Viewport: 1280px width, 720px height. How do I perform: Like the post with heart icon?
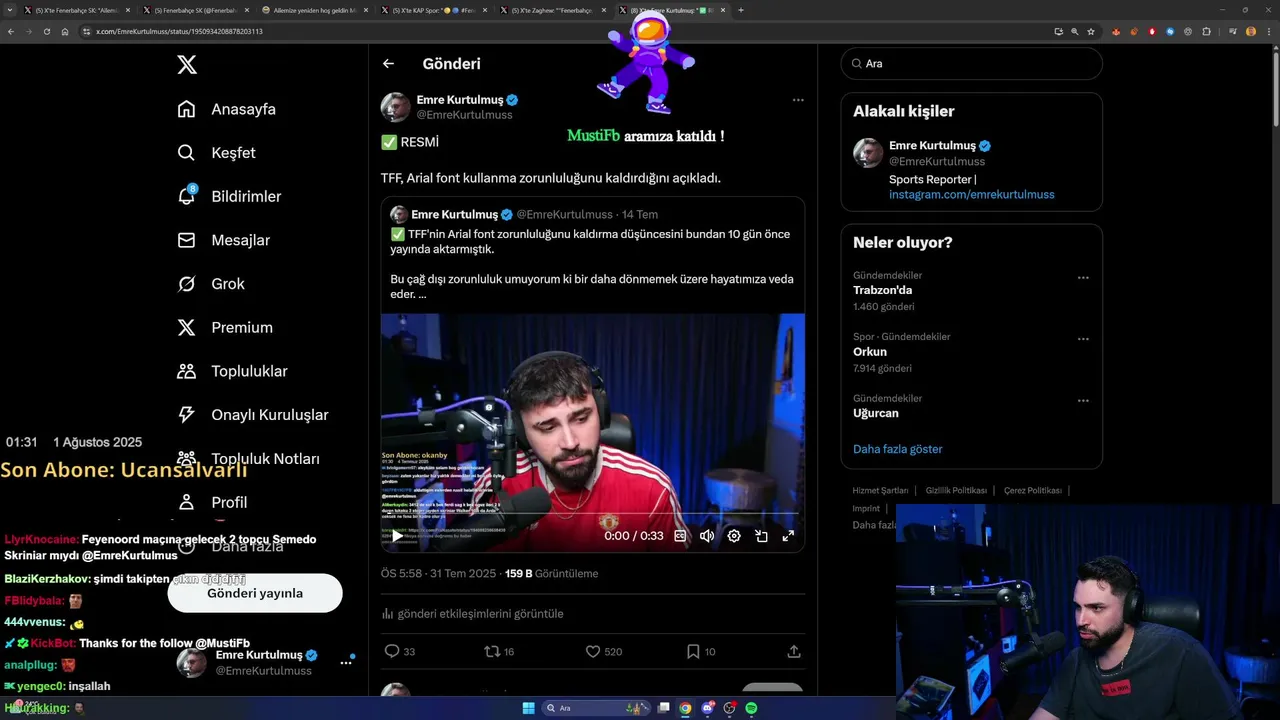click(593, 651)
